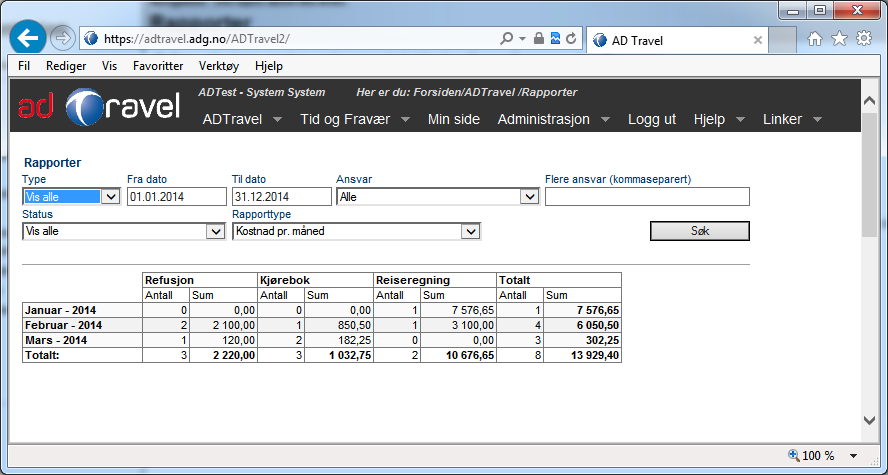Open the Fil menu
The width and height of the screenshot is (888, 475).
[x=24, y=66]
